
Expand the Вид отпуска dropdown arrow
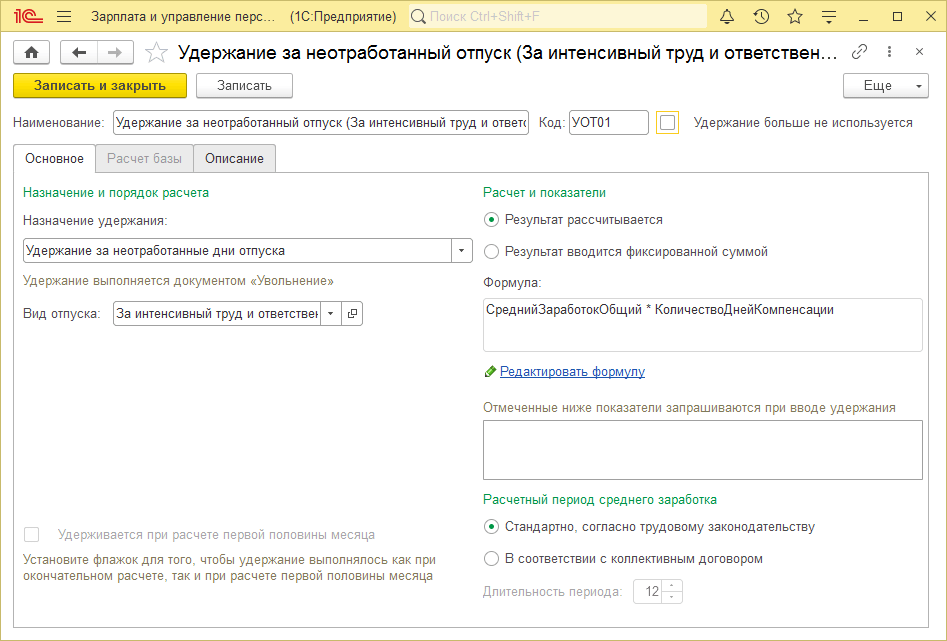(330, 314)
